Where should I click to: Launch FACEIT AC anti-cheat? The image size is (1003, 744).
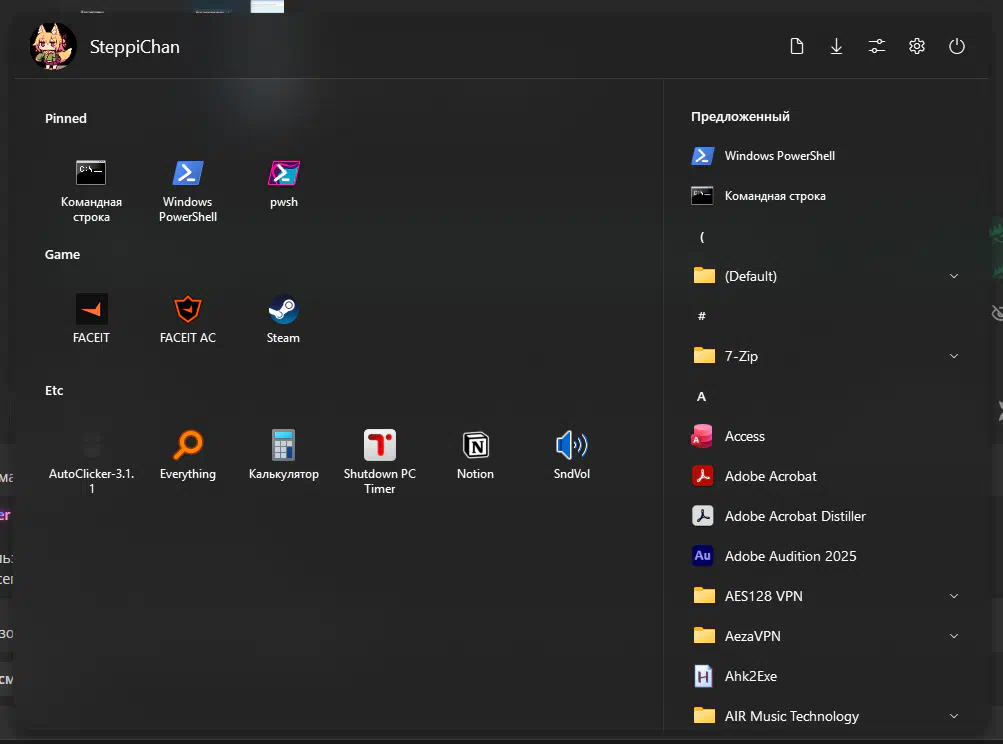coord(187,310)
